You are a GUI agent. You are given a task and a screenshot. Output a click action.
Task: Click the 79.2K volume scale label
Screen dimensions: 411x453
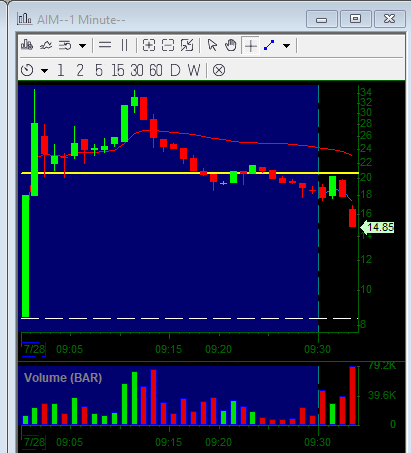pos(382,366)
